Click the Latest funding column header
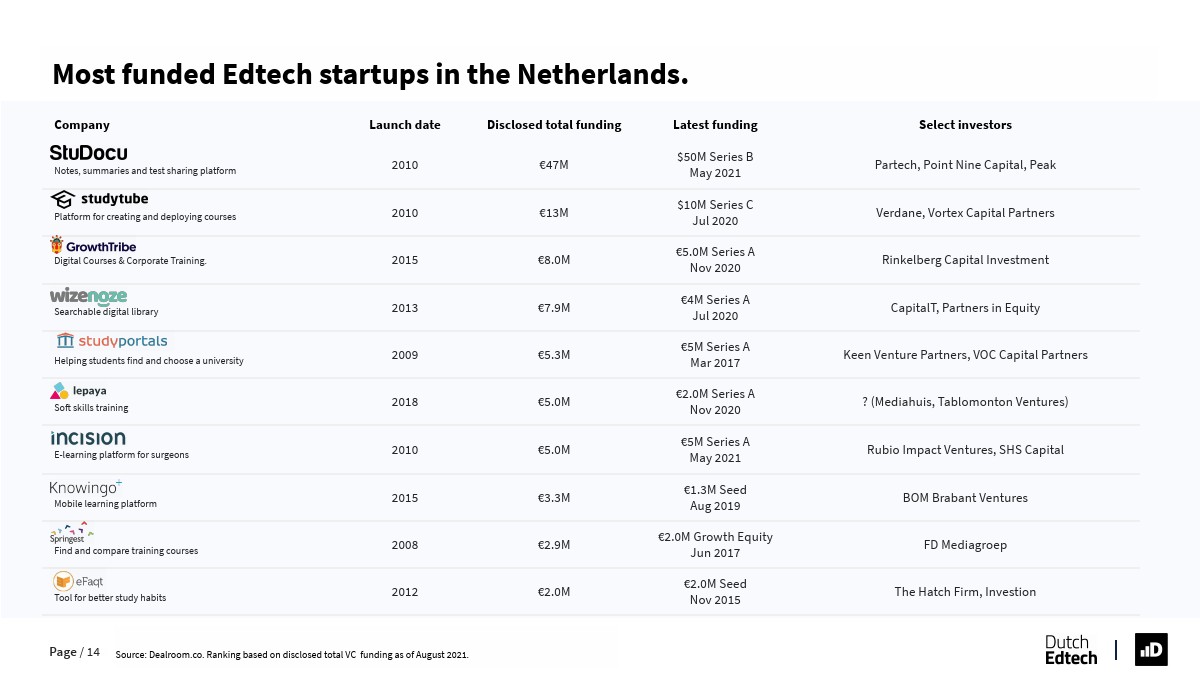Screen dimensions: 1200x675 pyautogui.click(x=715, y=125)
